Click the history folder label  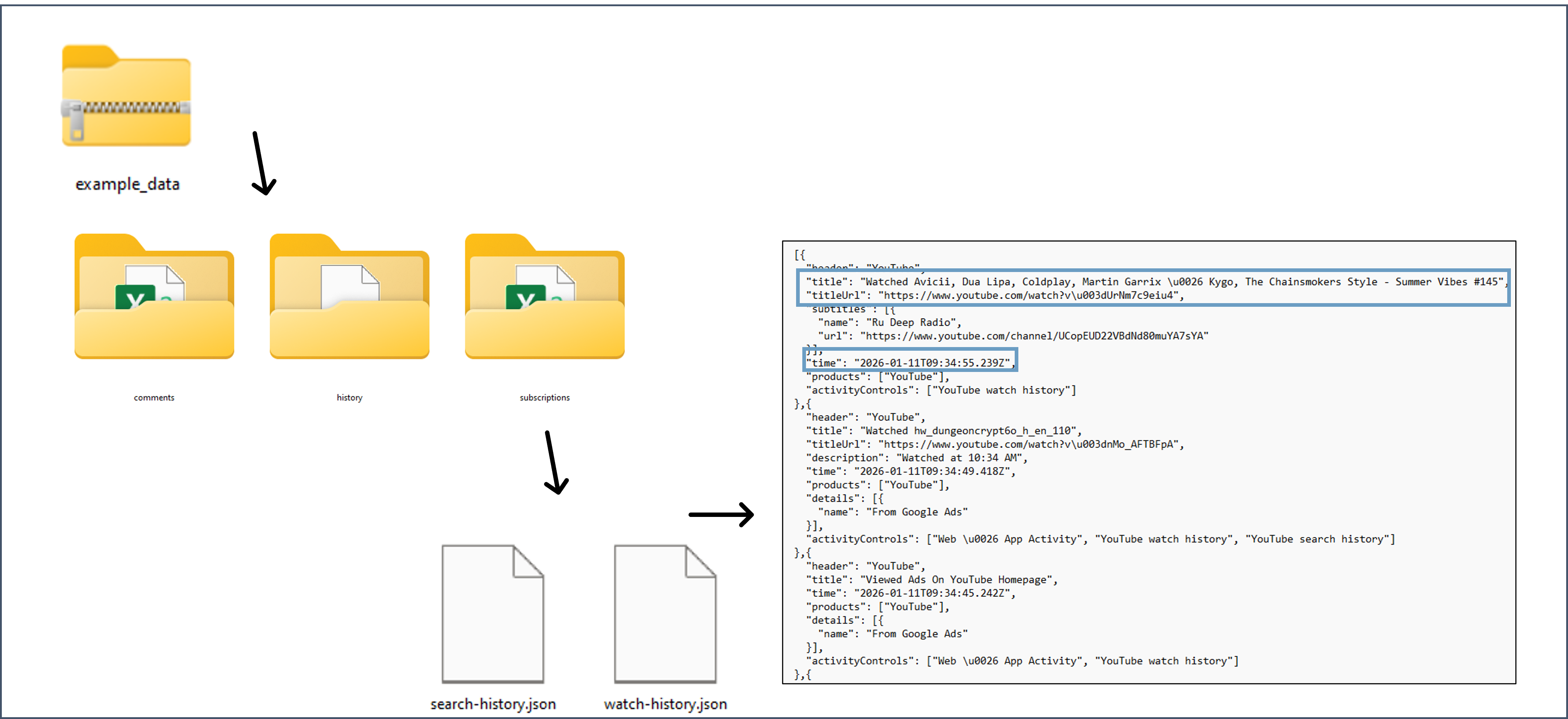coord(349,397)
